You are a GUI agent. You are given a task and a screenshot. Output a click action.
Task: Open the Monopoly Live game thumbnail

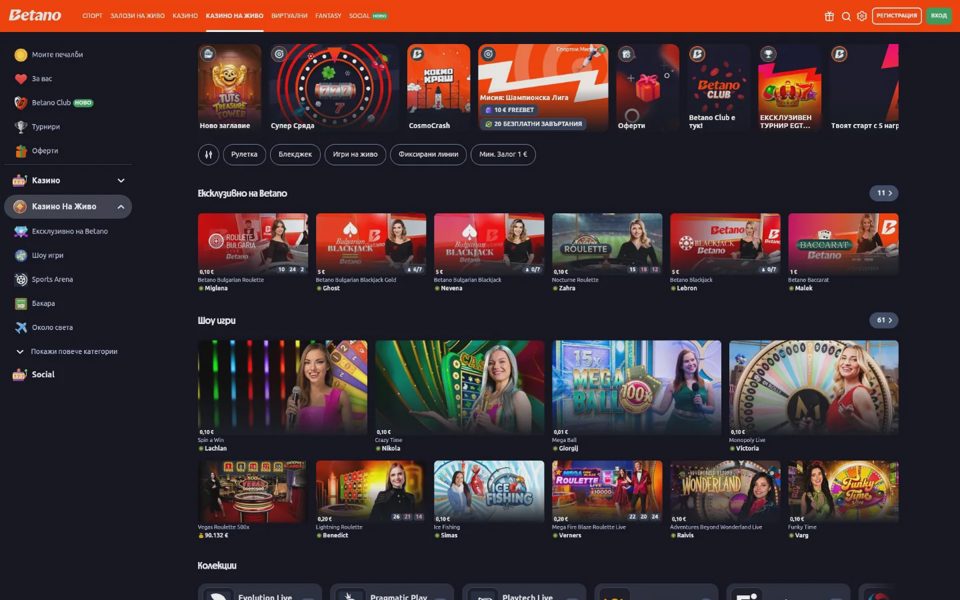click(814, 388)
